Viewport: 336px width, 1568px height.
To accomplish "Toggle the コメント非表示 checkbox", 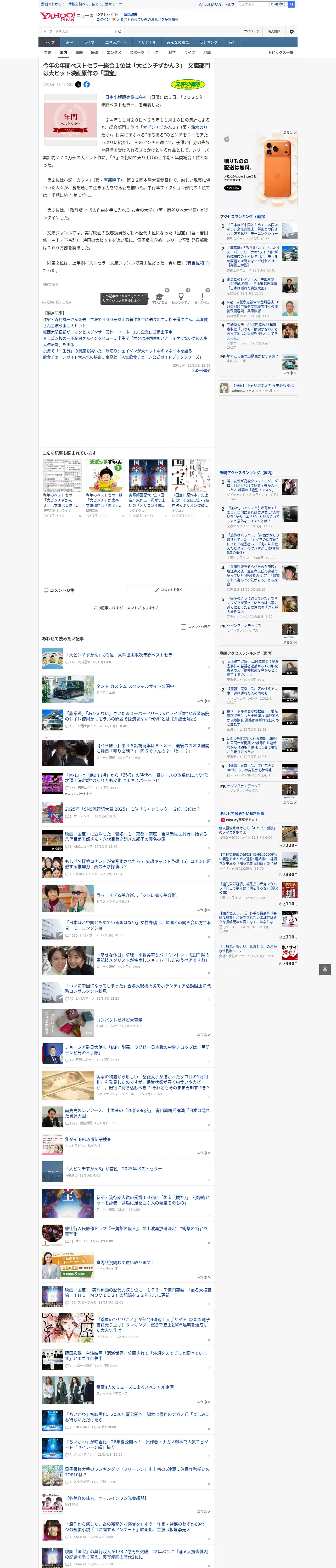I will point(183,626).
